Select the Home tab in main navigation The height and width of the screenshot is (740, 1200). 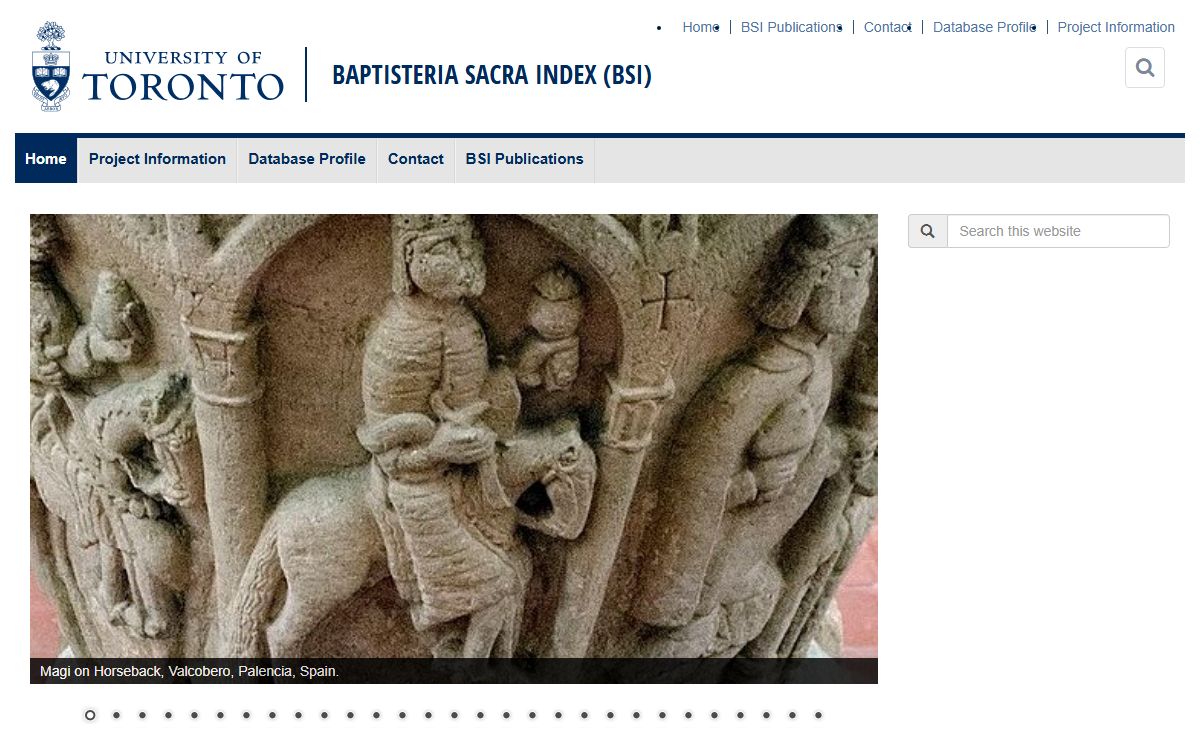point(46,159)
